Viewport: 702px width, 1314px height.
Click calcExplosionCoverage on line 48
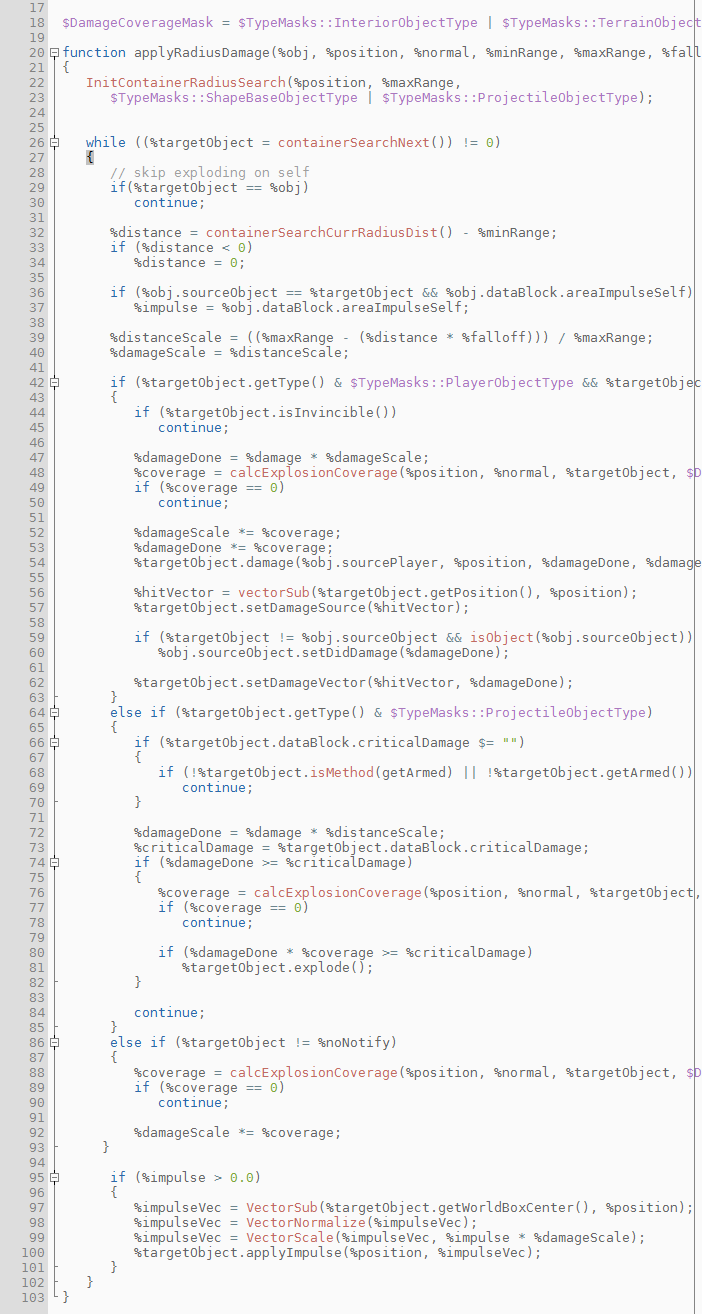314,472
